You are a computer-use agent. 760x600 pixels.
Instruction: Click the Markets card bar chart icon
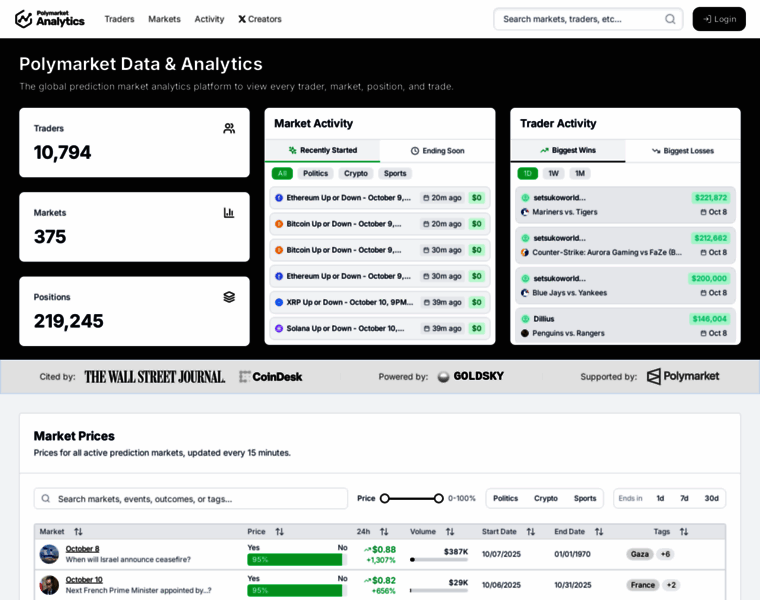point(229,212)
